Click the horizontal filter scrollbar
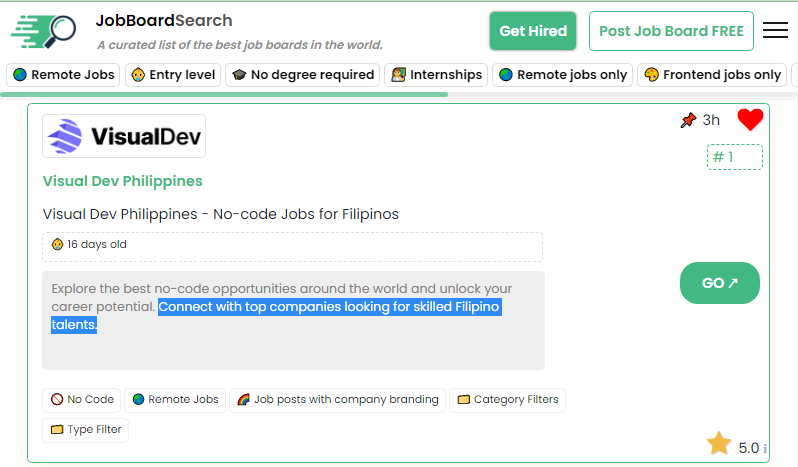Viewport: 798px width, 467px height. [224, 95]
